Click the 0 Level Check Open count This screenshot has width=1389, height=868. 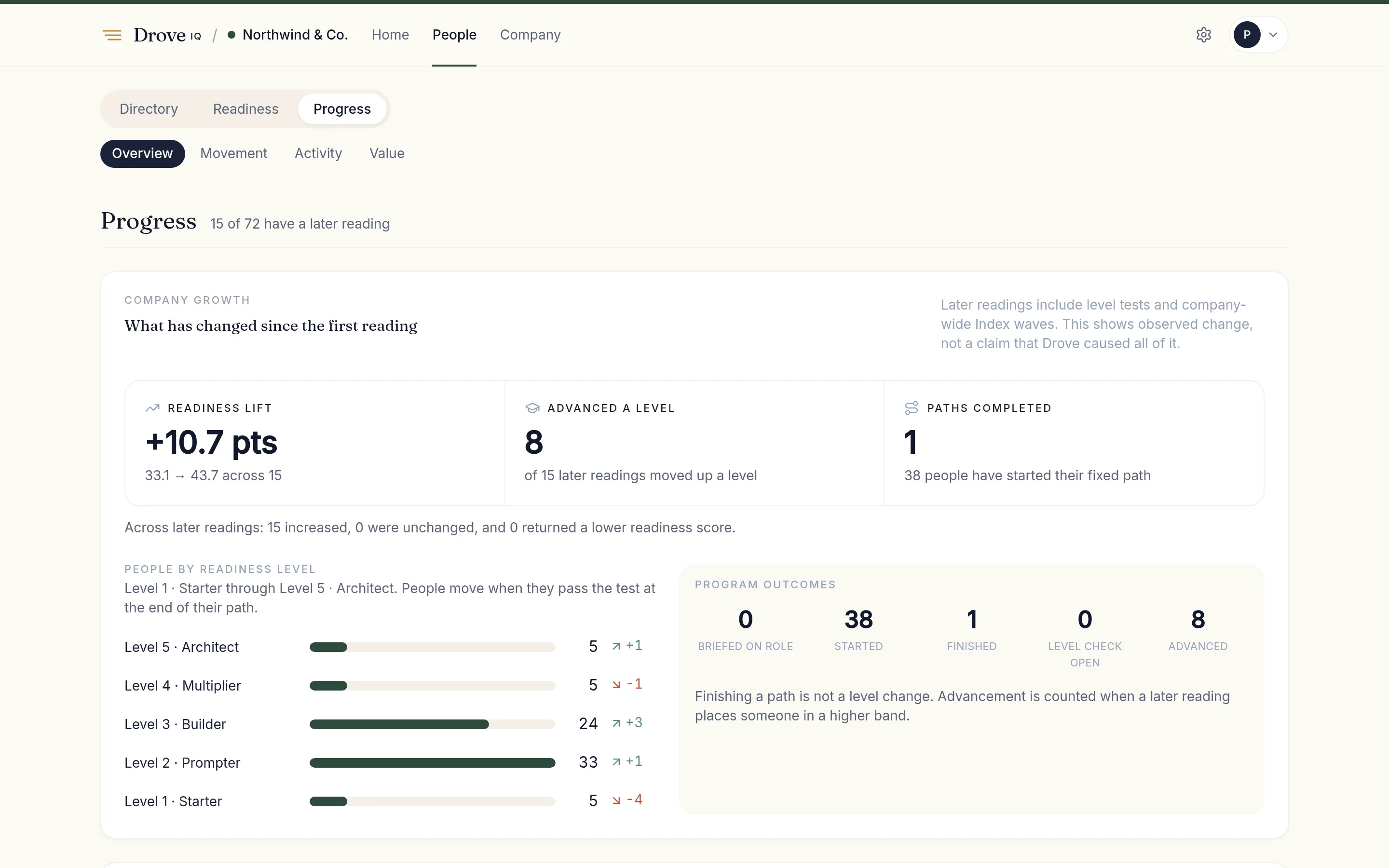[x=1085, y=620]
